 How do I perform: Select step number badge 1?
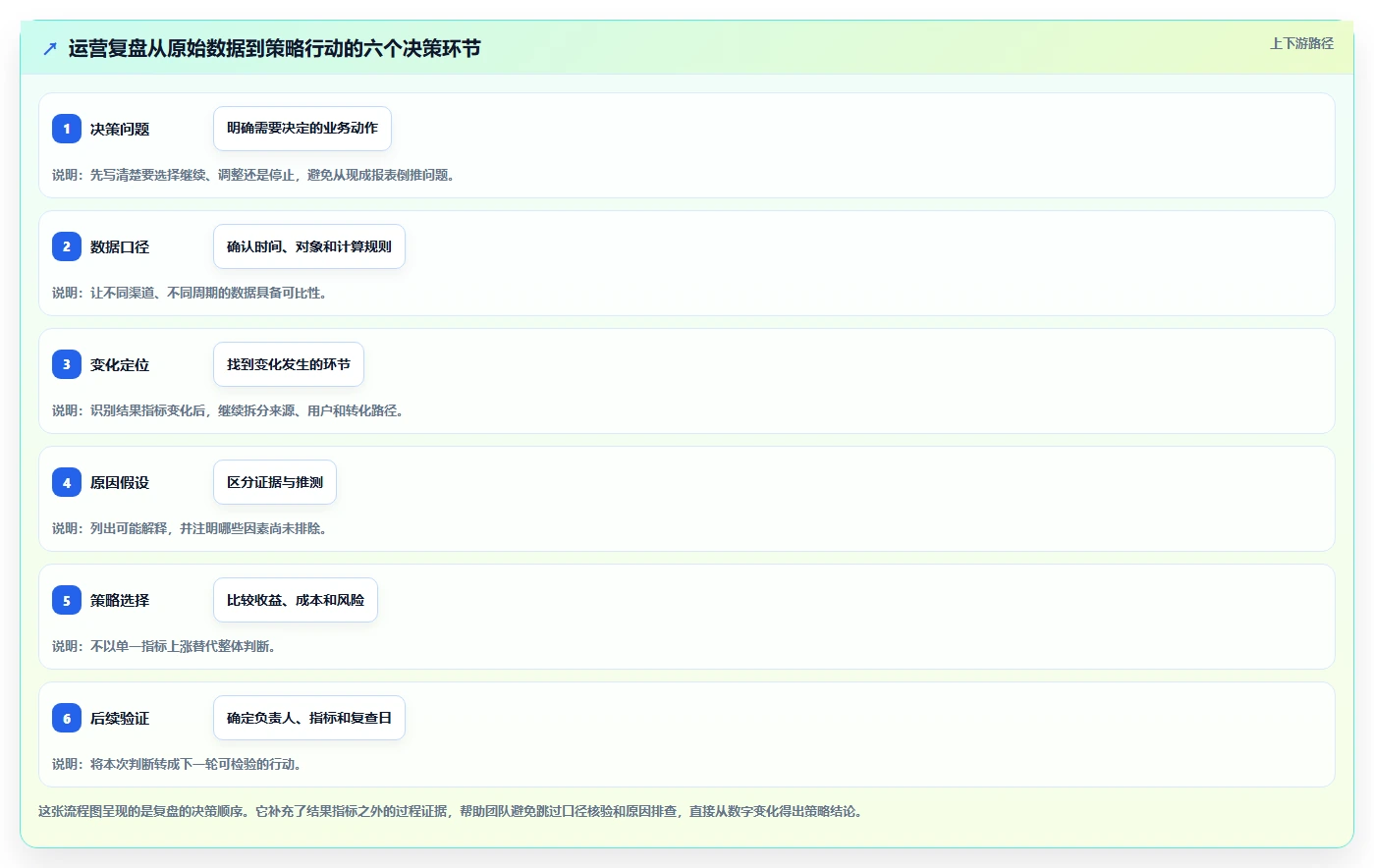coord(67,129)
